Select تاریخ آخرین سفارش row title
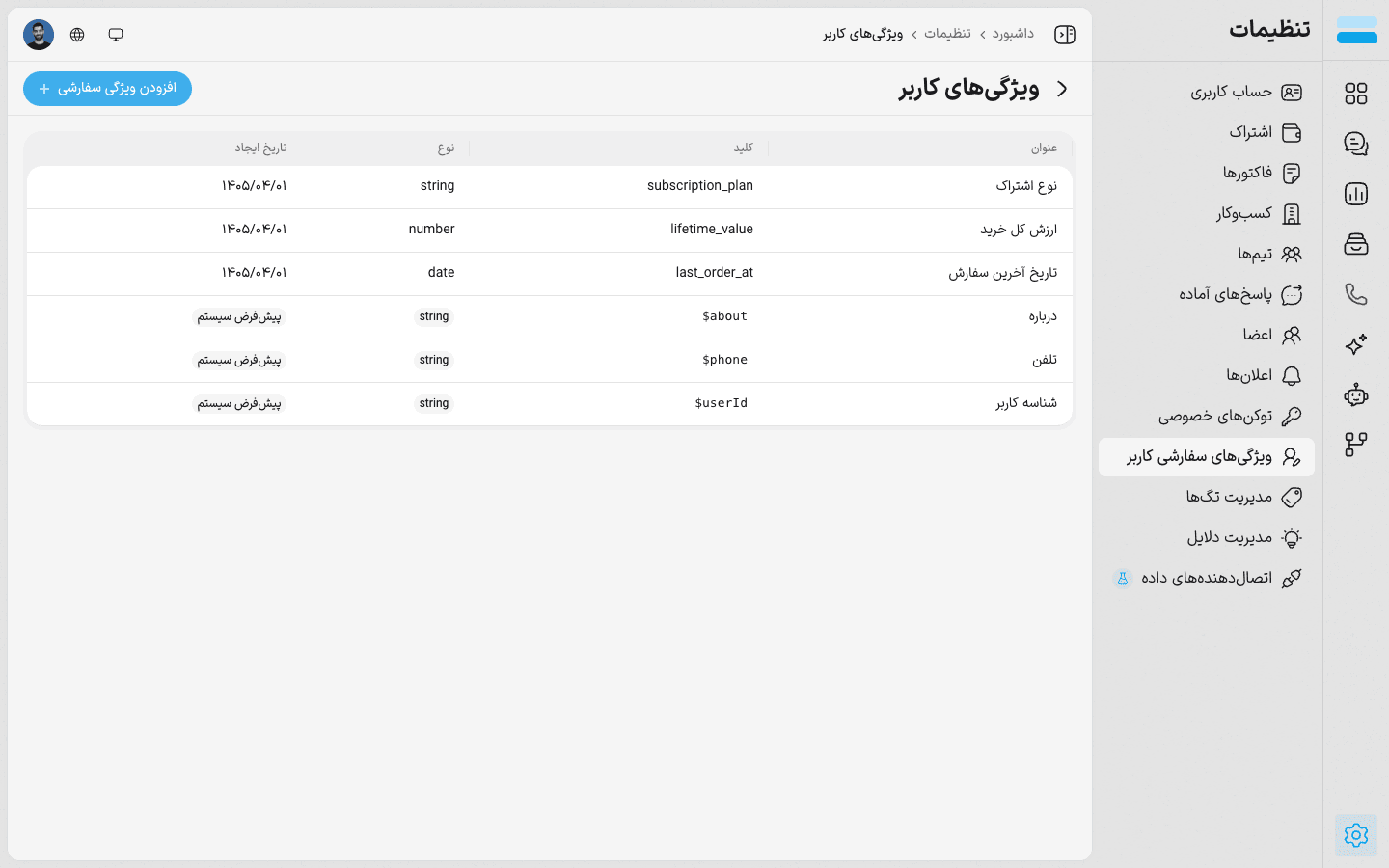1389x868 pixels. click(x=1002, y=273)
